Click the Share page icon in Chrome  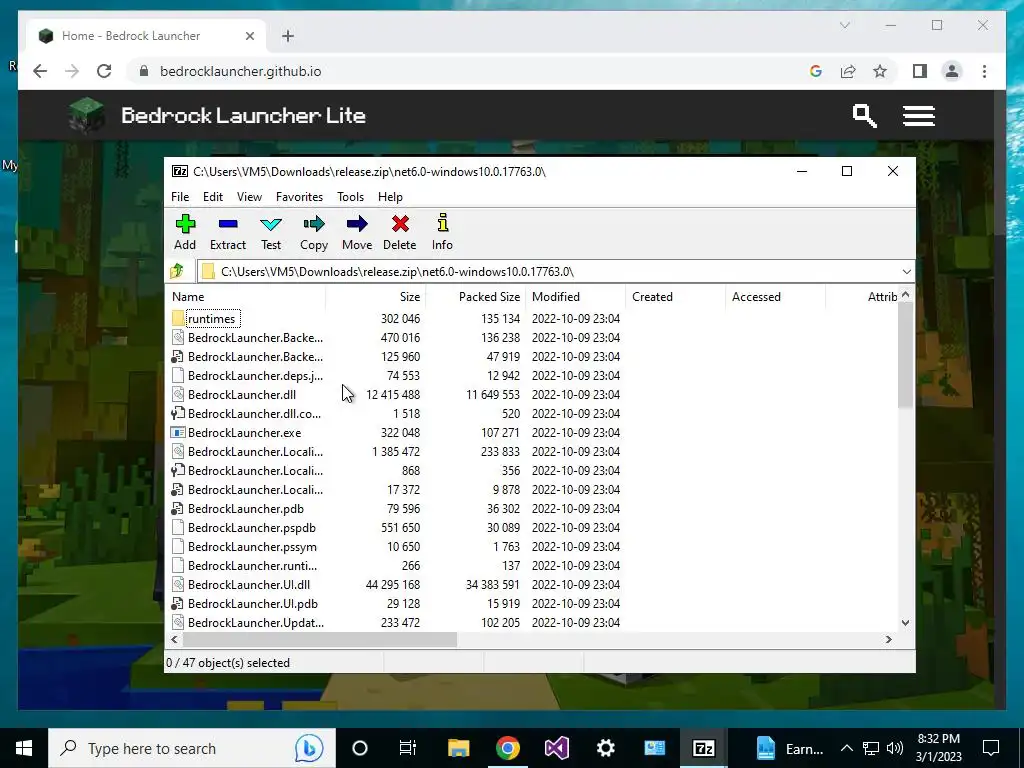coord(848,71)
